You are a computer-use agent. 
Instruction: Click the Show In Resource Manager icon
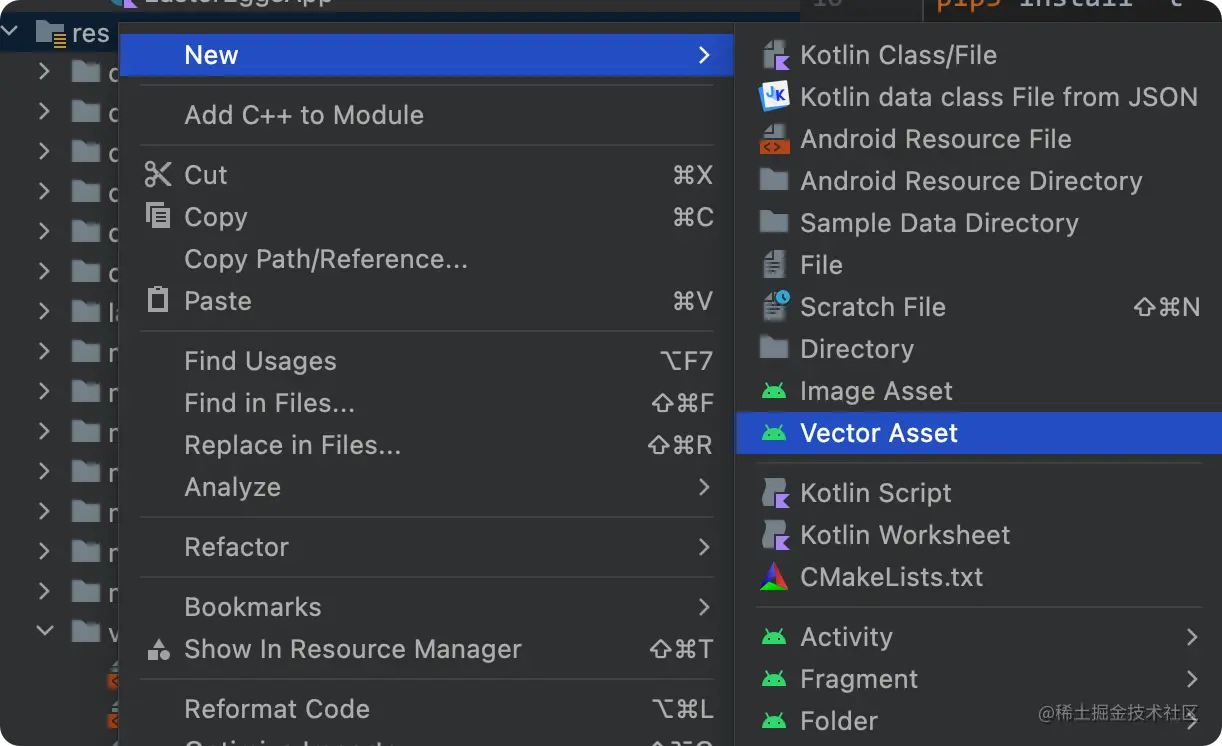158,650
